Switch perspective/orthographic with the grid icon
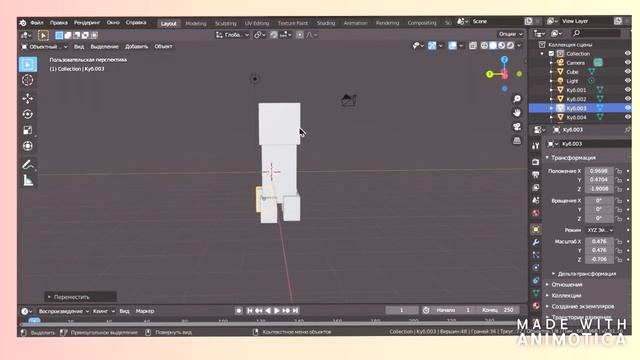 517,140
